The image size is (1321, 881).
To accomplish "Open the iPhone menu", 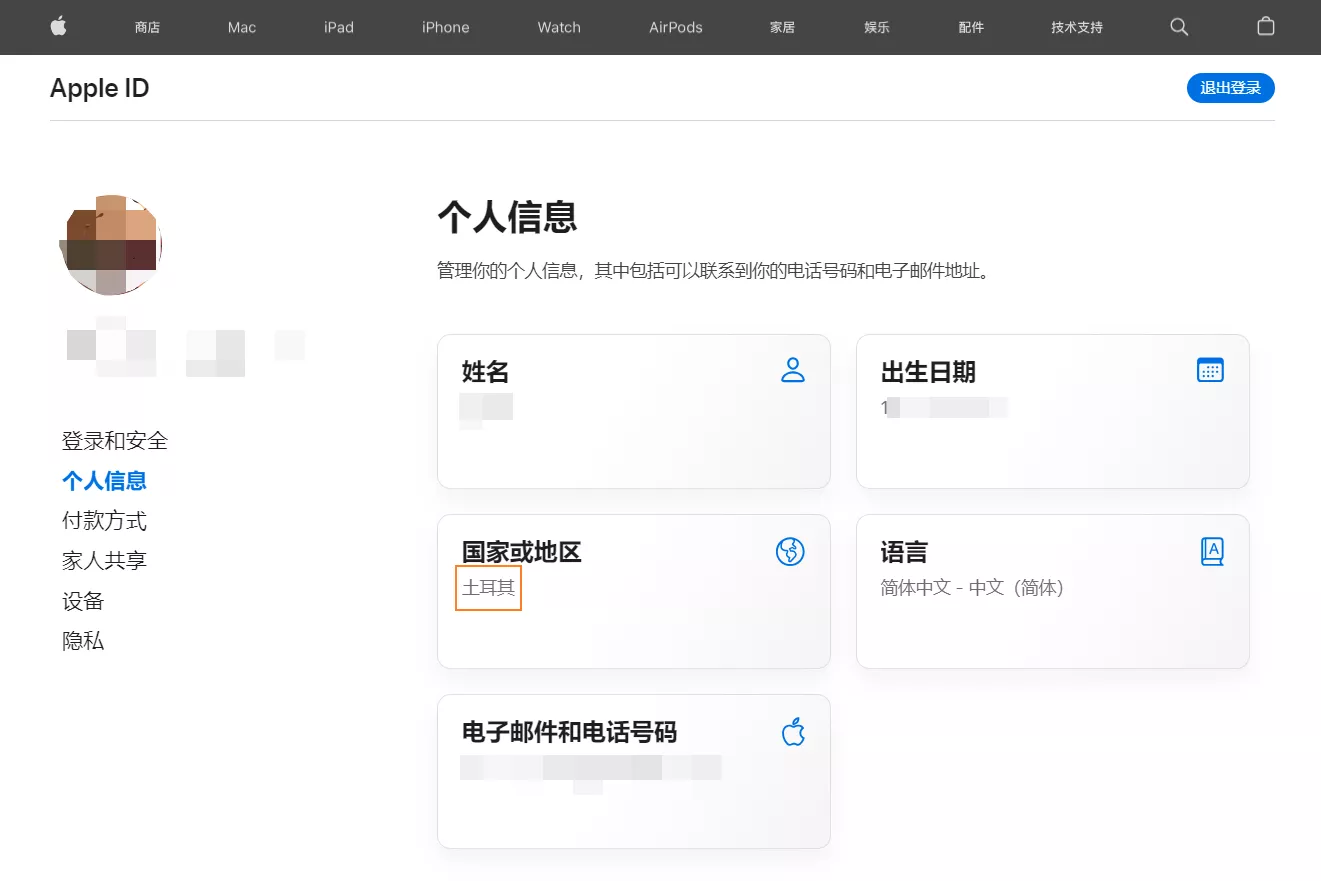I will click(x=446, y=27).
